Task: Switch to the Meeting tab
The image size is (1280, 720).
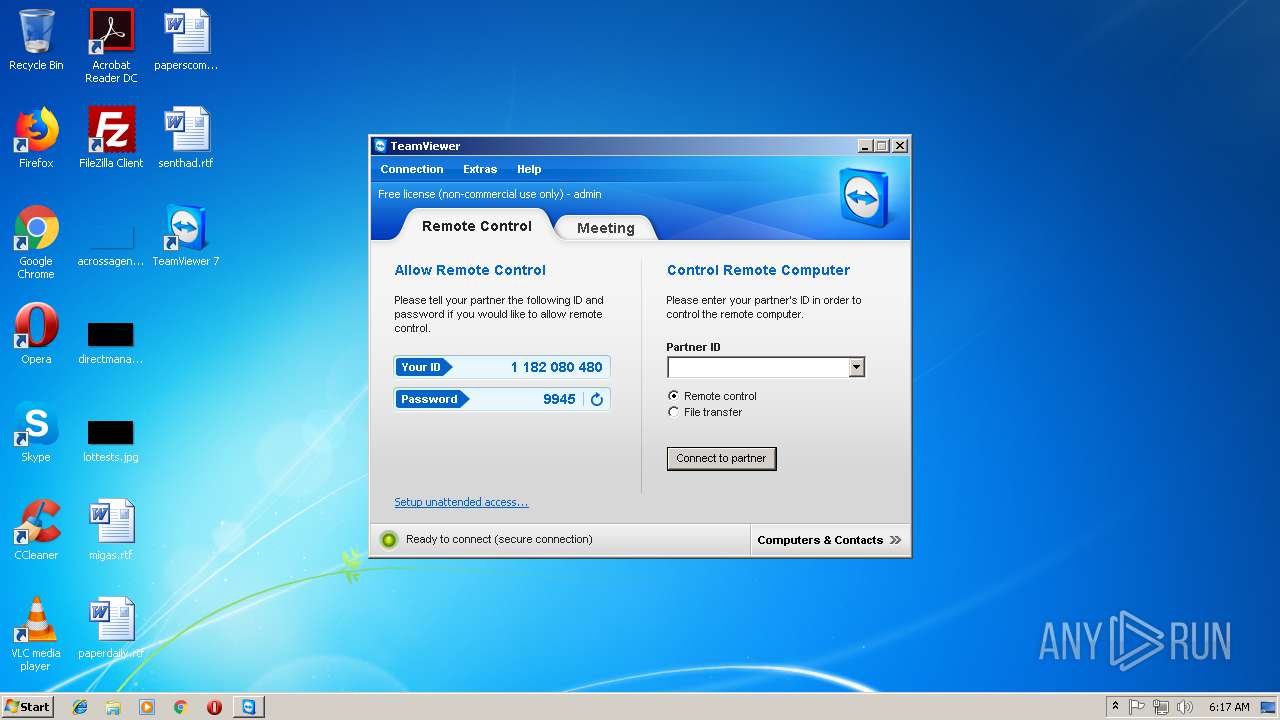Action: point(606,228)
